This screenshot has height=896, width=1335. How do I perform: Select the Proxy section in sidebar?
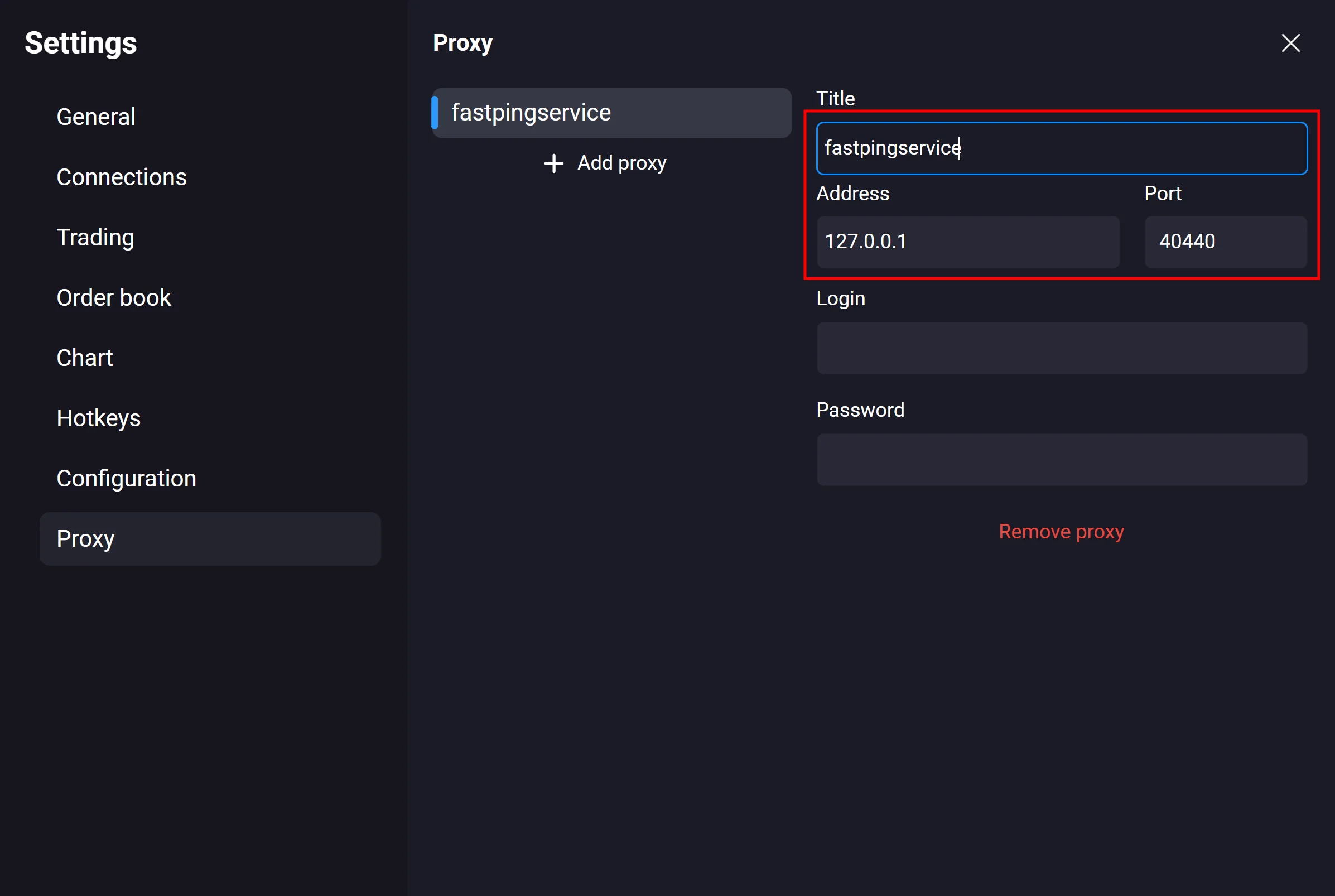(210, 539)
